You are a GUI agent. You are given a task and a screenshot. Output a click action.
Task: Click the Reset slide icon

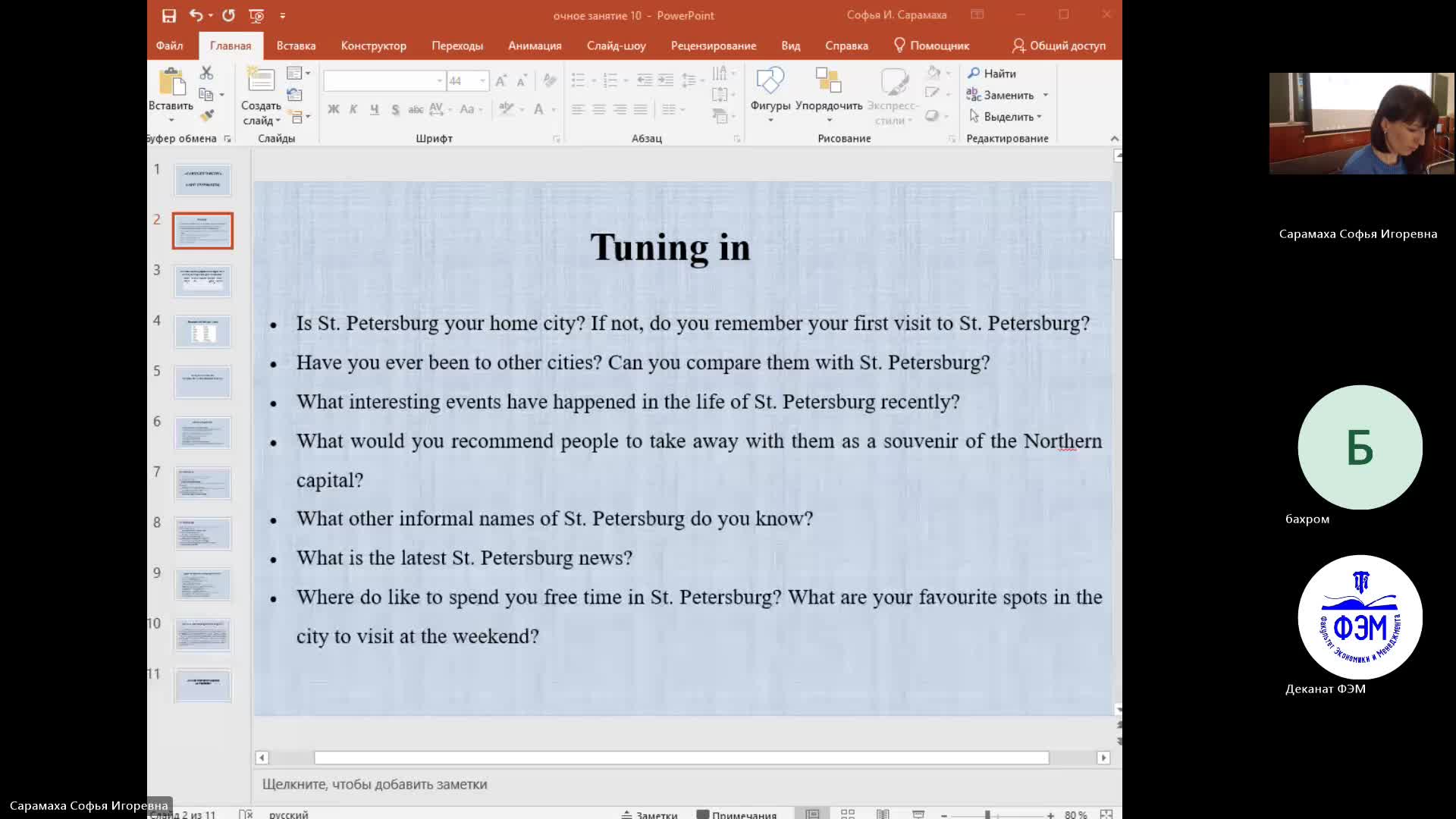click(x=294, y=95)
